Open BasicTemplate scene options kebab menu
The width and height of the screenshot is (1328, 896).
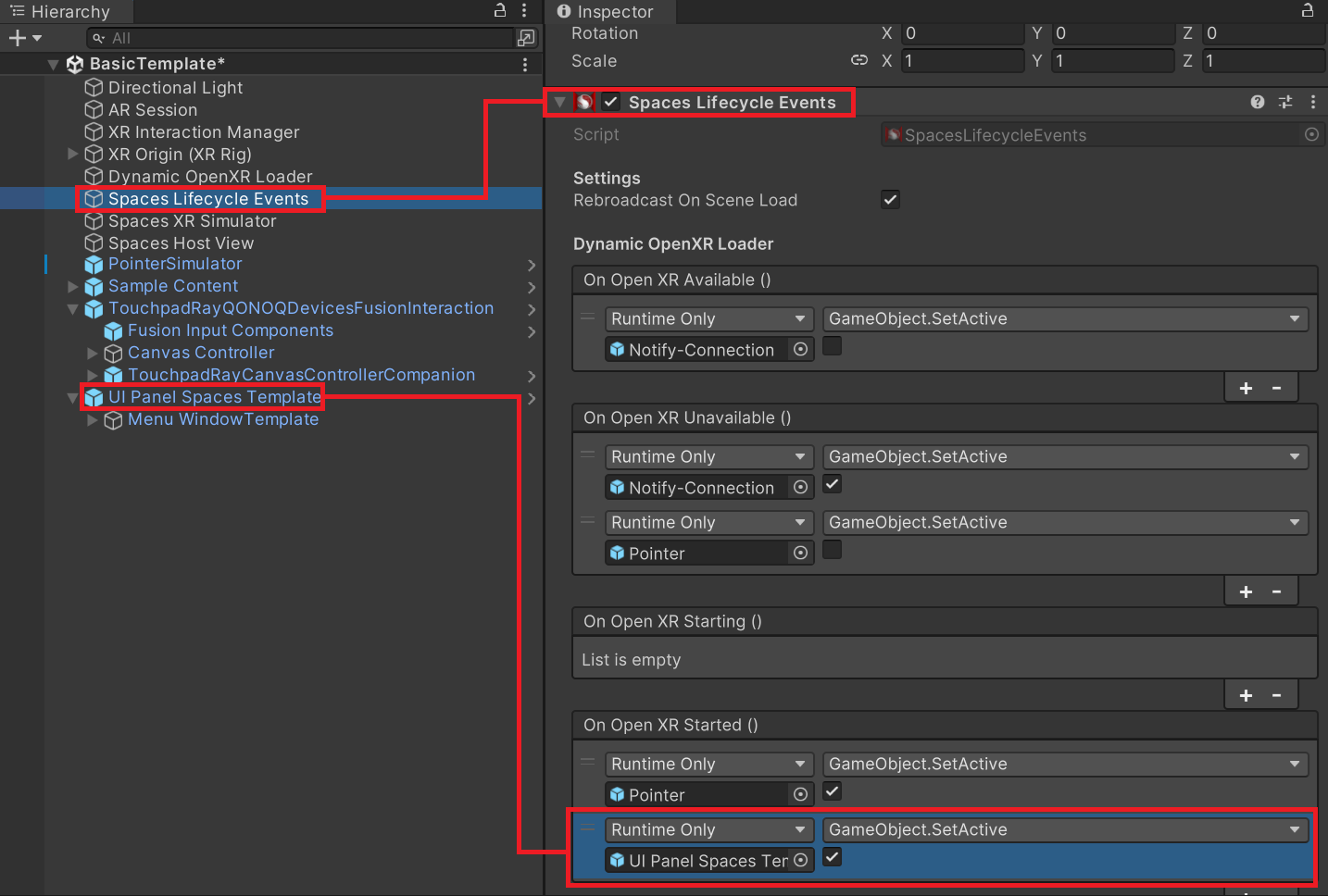525,64
